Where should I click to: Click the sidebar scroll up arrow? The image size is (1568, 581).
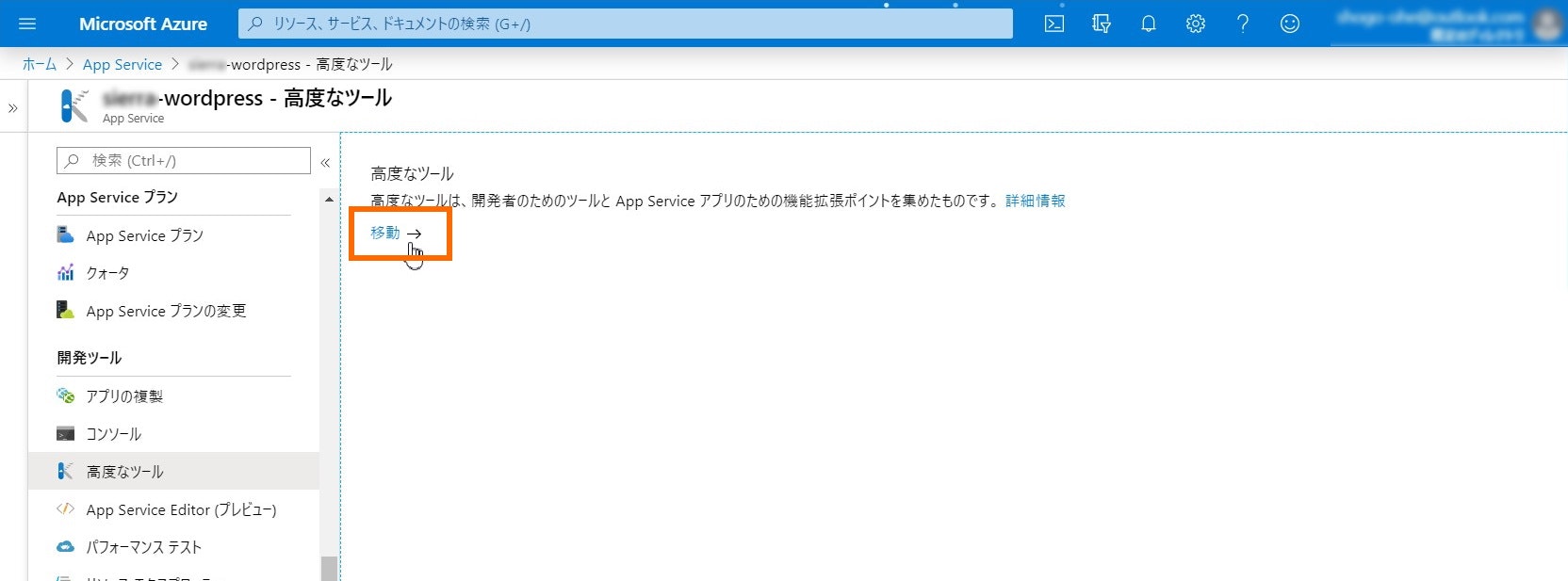pos(329,200)
